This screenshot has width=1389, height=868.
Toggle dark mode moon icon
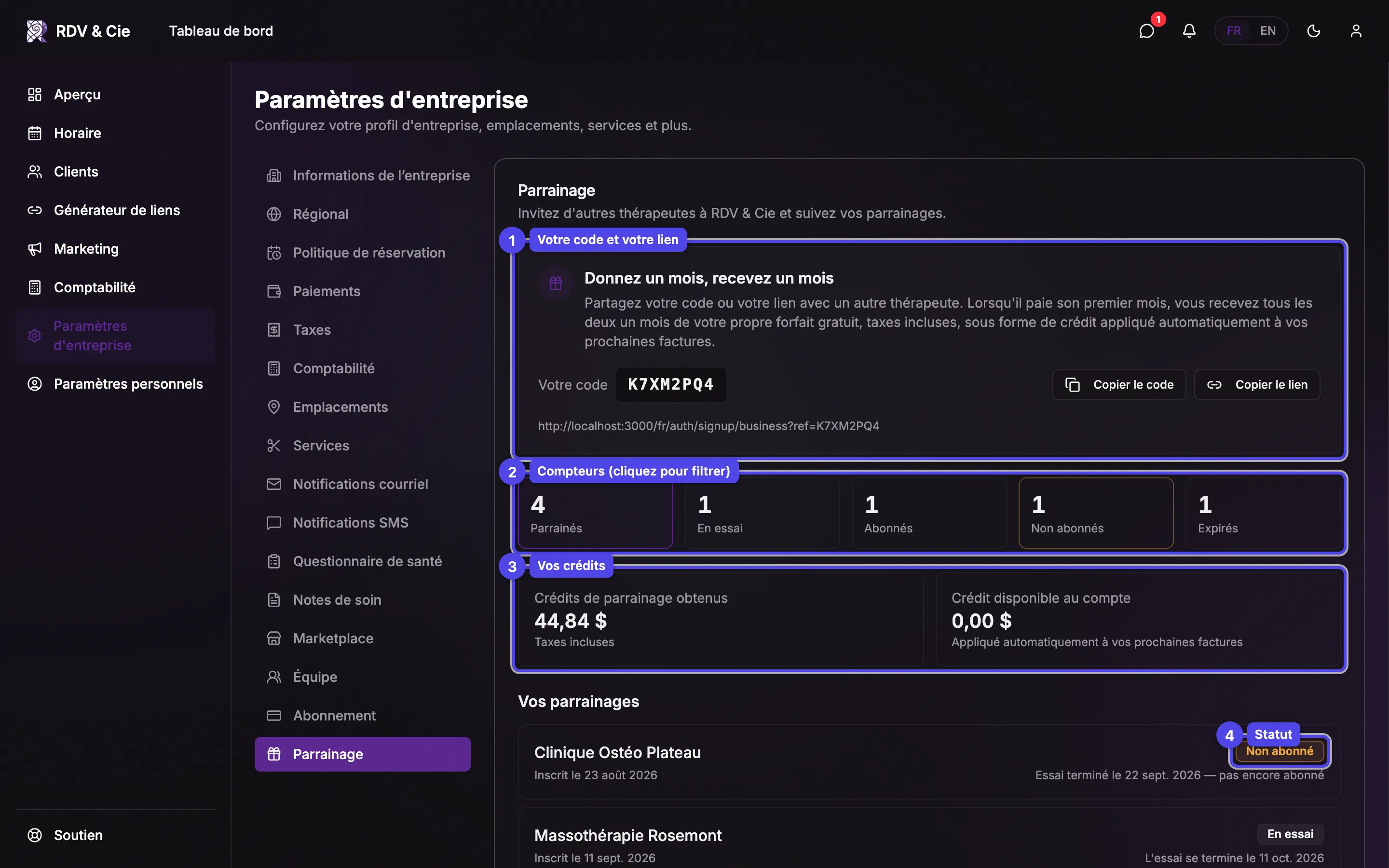[x=1313, y=31]
